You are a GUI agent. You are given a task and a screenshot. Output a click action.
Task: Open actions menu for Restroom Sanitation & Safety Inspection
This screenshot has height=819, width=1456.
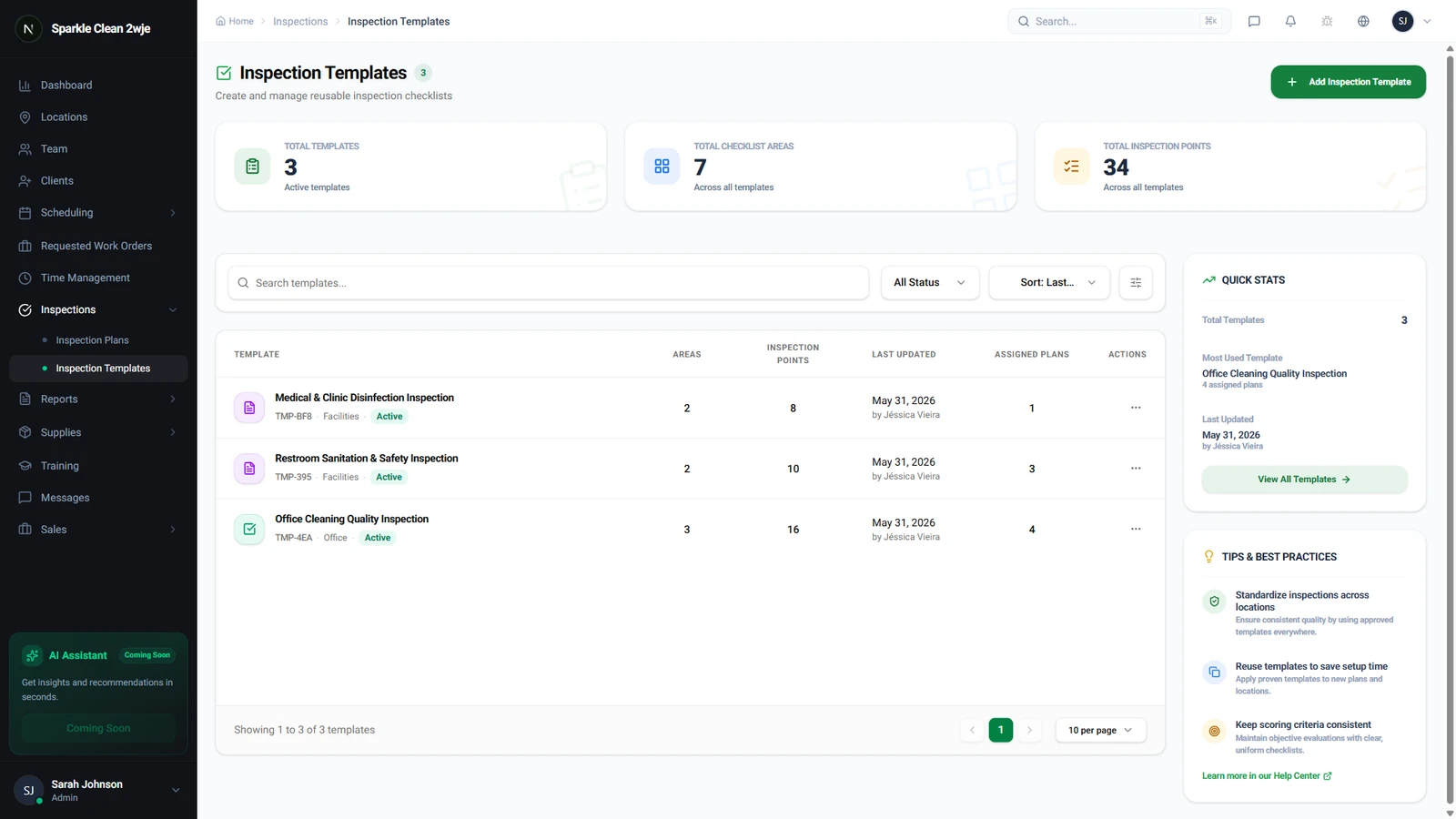tap(1136, 469)
